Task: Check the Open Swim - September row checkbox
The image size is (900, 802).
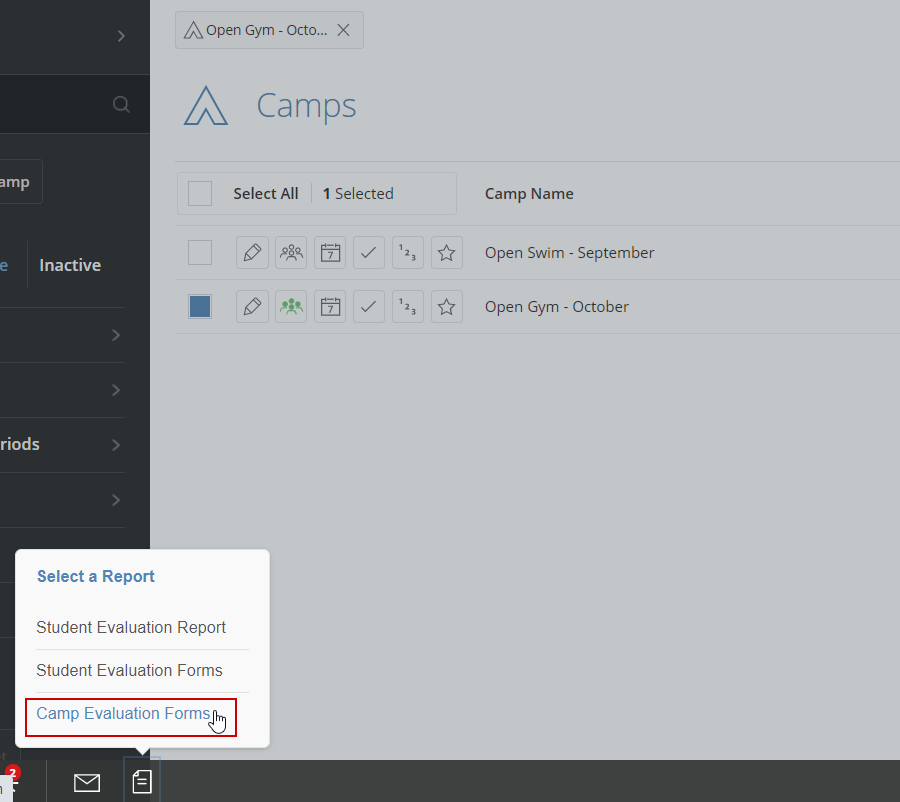Action: 200,253
